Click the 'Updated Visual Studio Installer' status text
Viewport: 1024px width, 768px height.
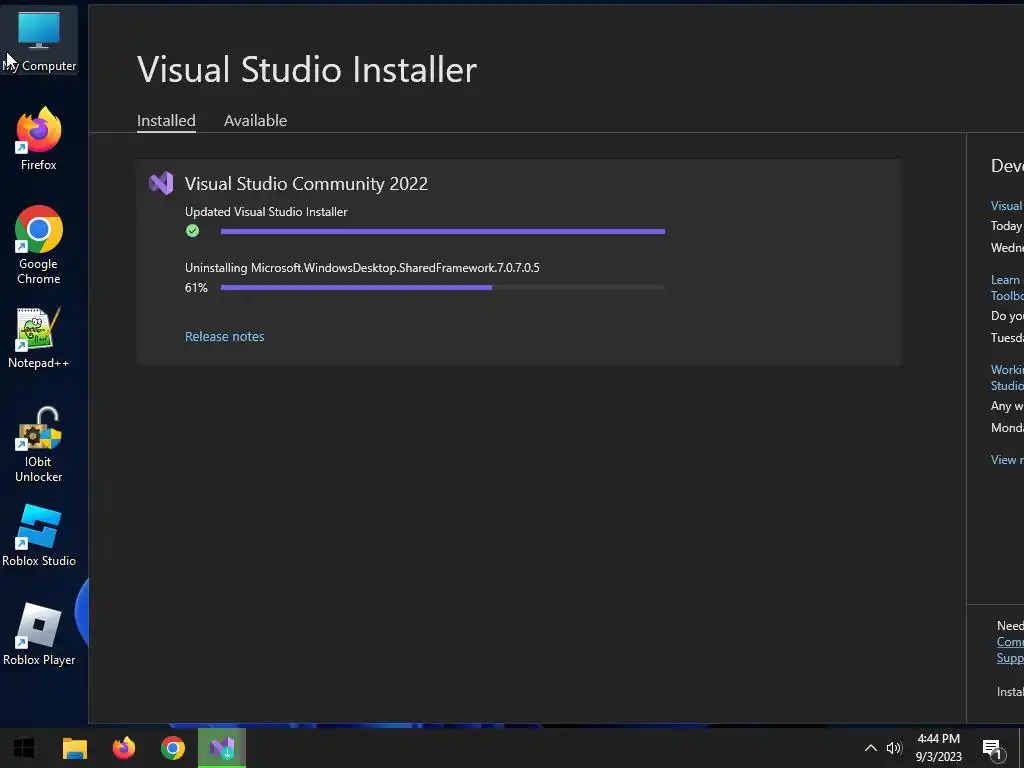pos(266,212)
